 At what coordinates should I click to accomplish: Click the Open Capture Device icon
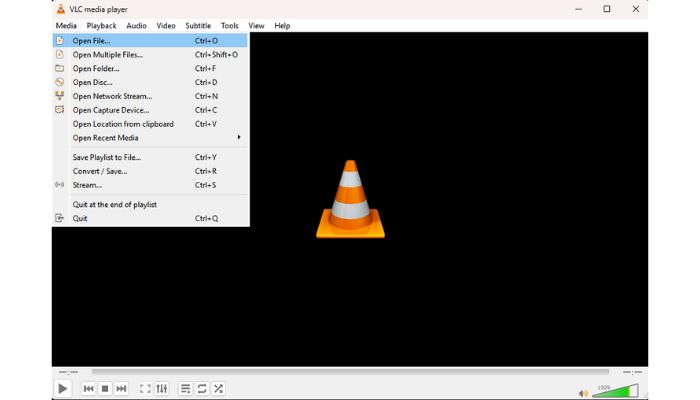[59, 110]
